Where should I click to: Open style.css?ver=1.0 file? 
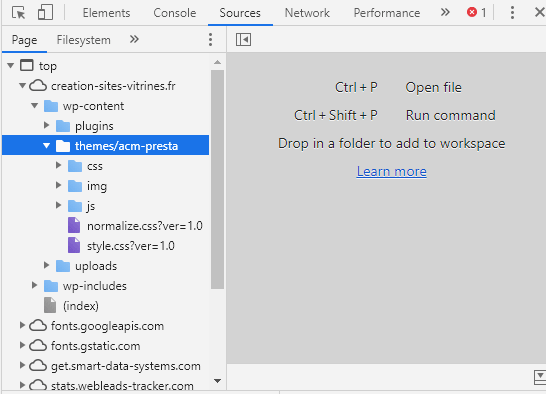point(131,246)
